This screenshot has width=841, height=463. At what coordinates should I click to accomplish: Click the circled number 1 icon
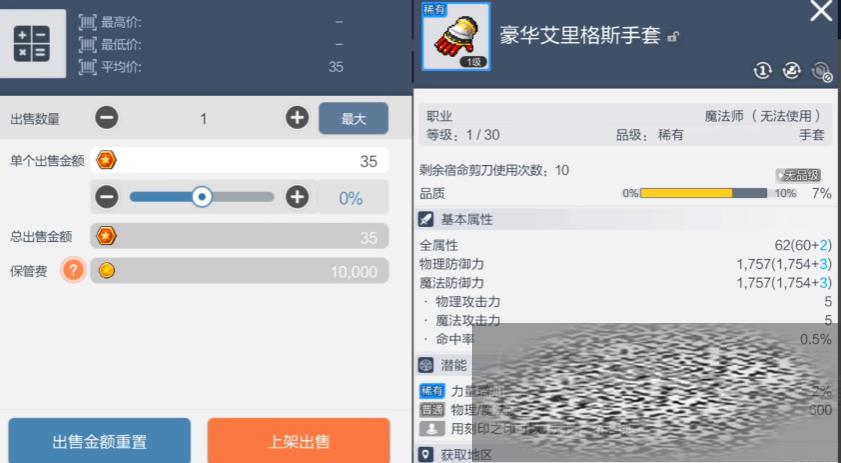click(763, 70)
